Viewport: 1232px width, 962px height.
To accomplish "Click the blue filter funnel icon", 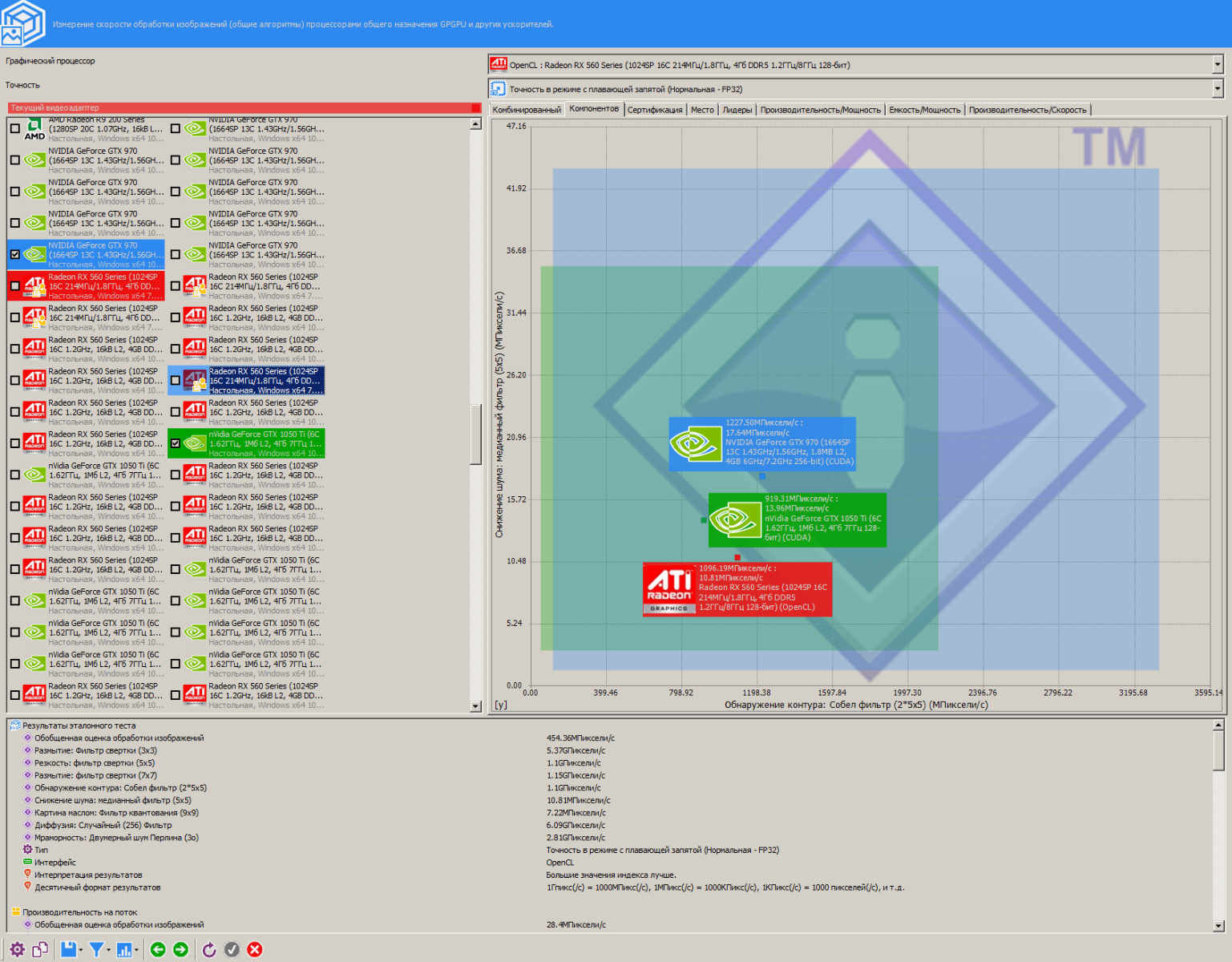I will coord(96,950).
